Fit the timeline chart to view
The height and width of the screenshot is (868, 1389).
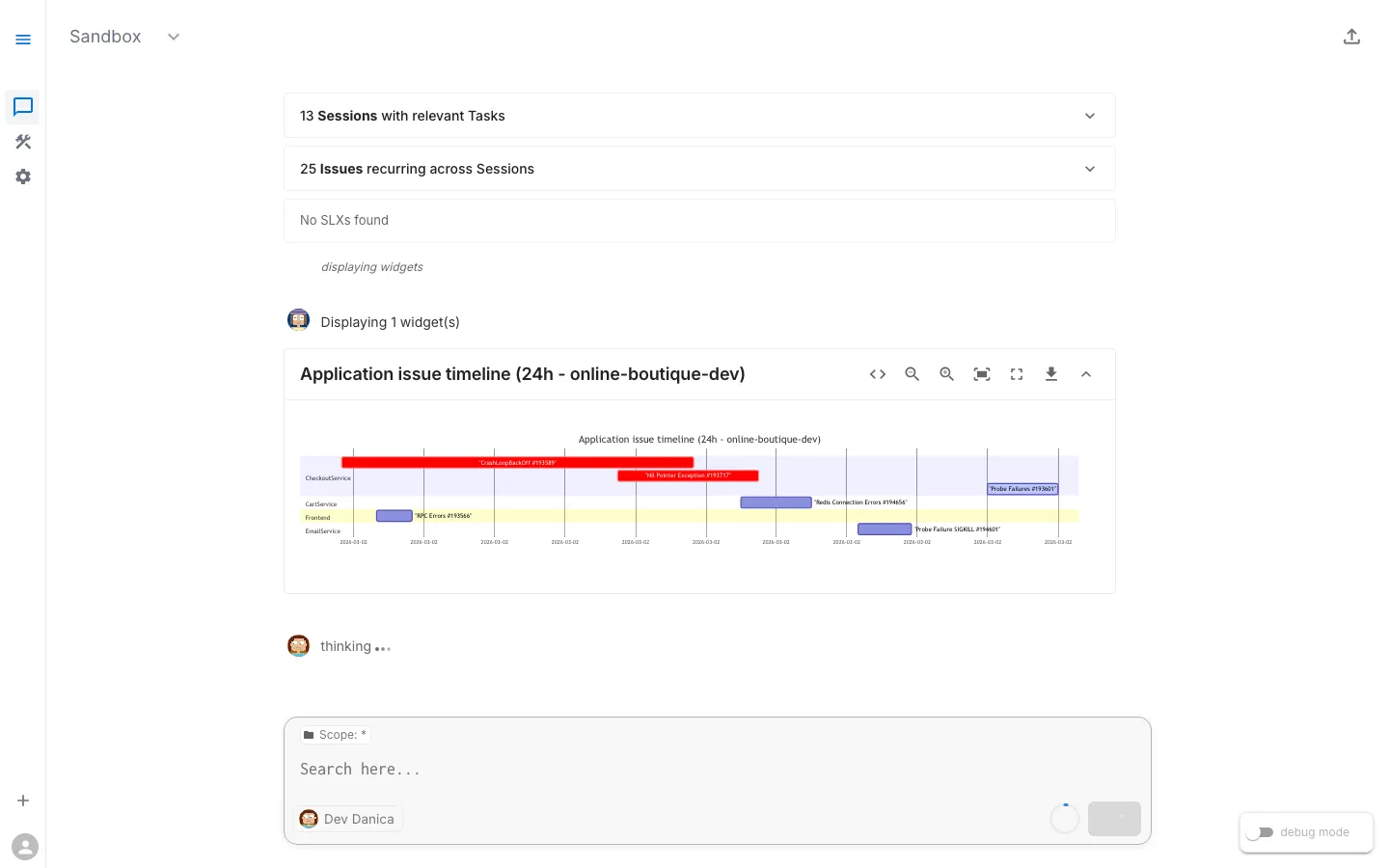click(982, 374)
